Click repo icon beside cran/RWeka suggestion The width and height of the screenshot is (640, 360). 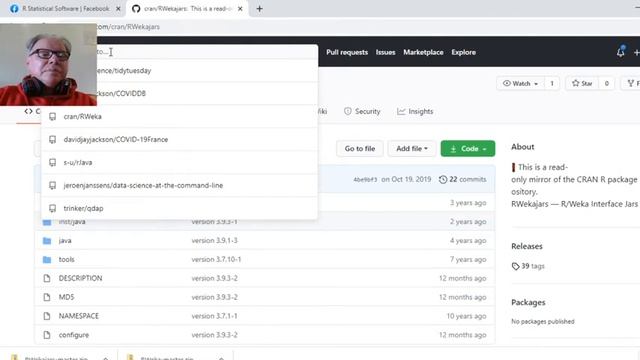(x=52, y=117)
